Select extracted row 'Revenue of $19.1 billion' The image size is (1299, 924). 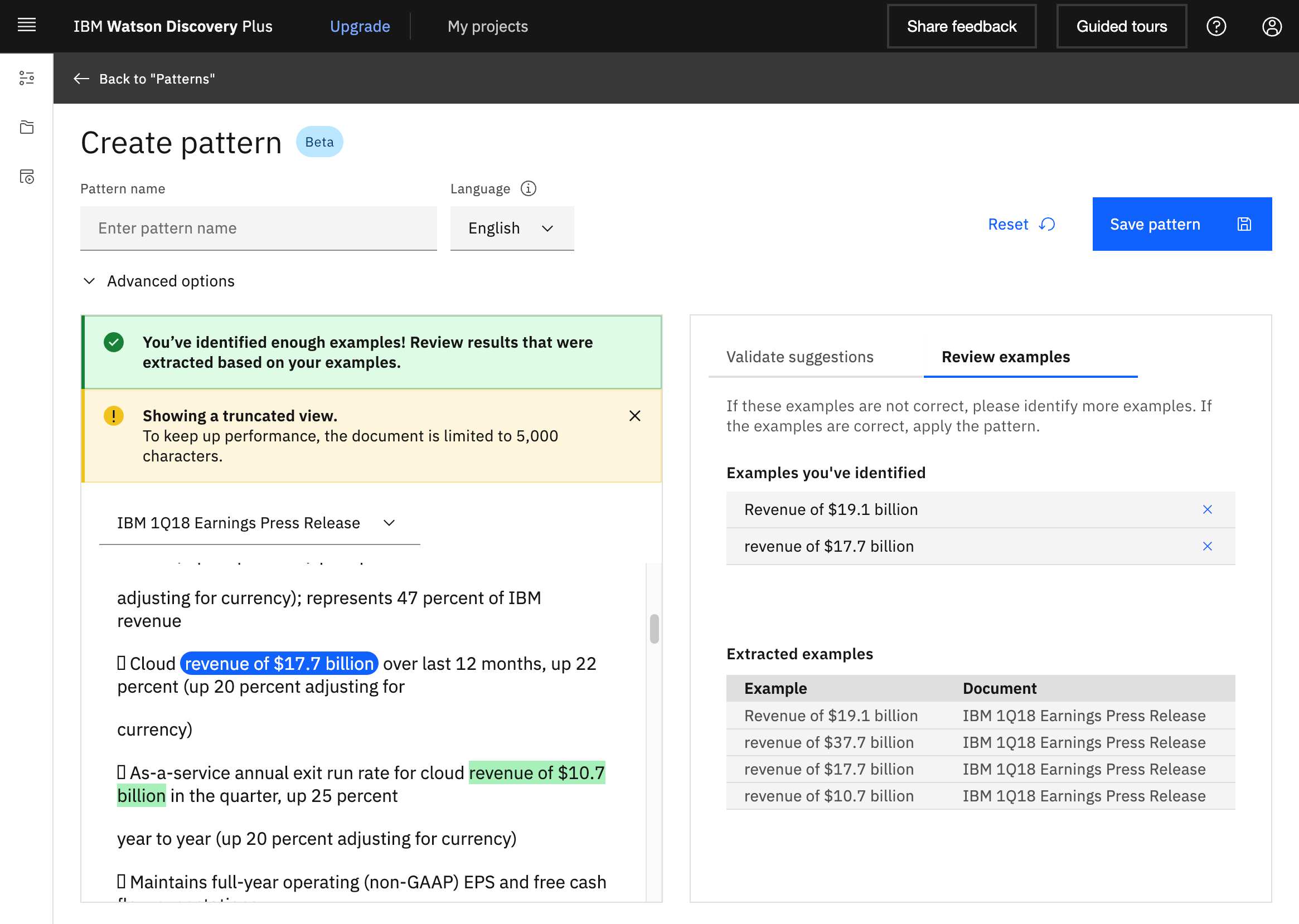(980, 716)
